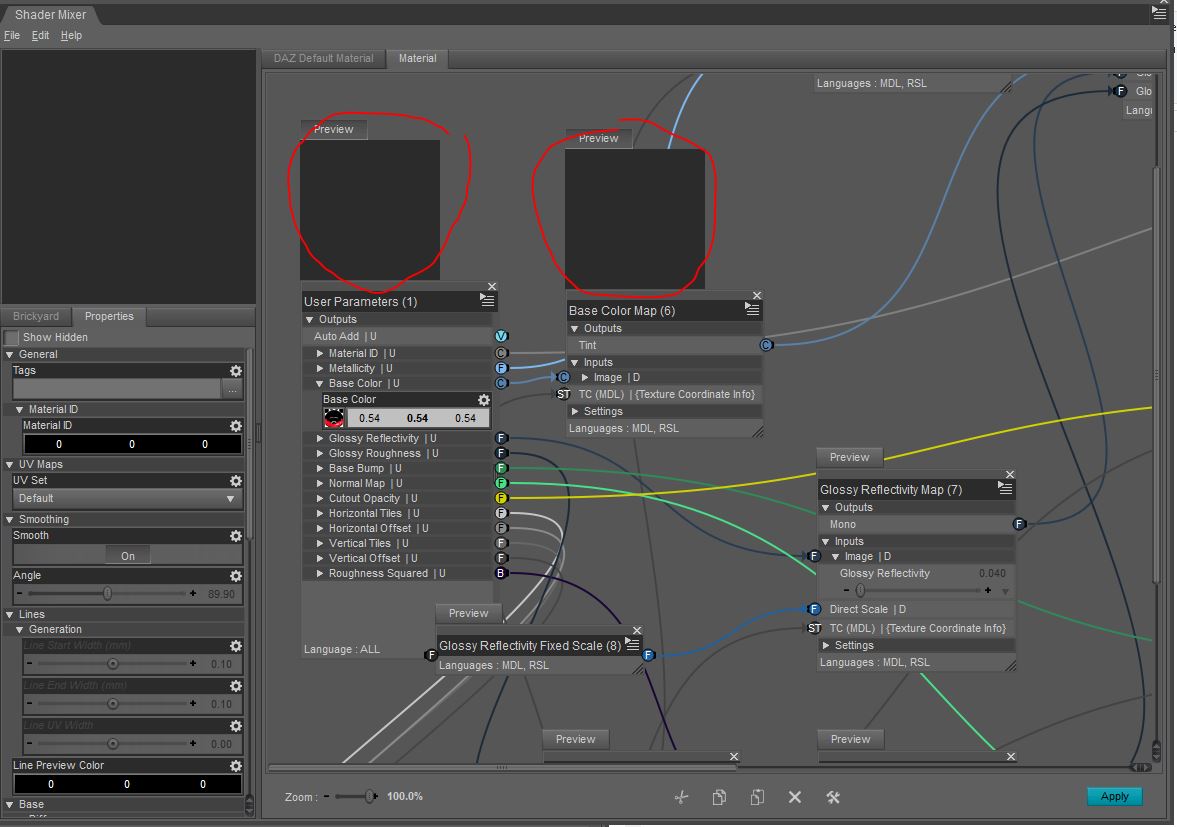The width and height of the screenshot is (1177, 827).
Task: Expand Settings in Base Color Map brick
Action: click(x=575, y=411)
